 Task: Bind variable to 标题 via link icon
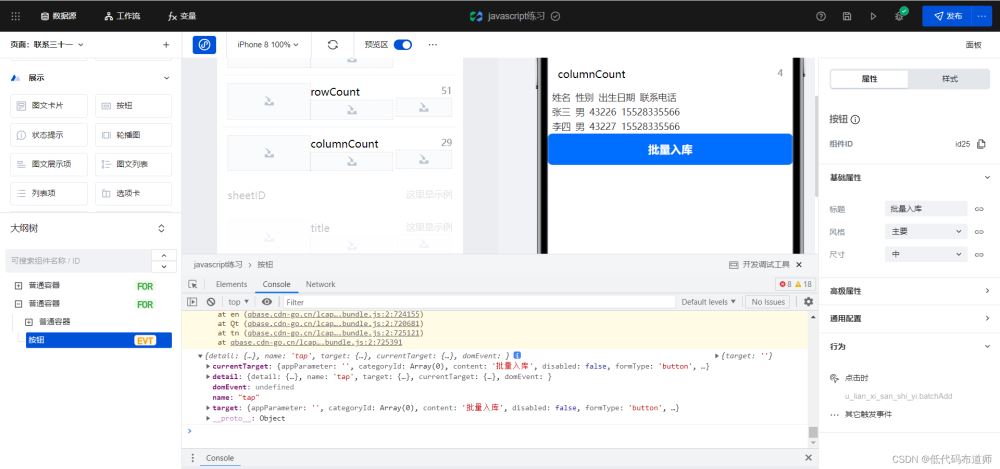coord(980,209)
